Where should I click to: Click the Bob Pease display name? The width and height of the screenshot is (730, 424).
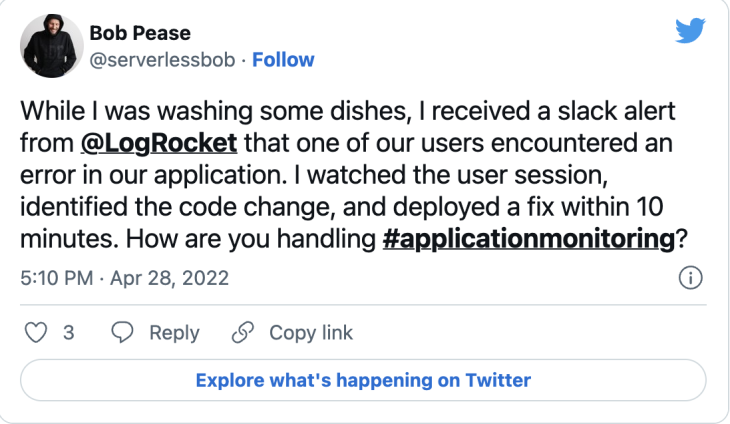[x=140, y=33]
